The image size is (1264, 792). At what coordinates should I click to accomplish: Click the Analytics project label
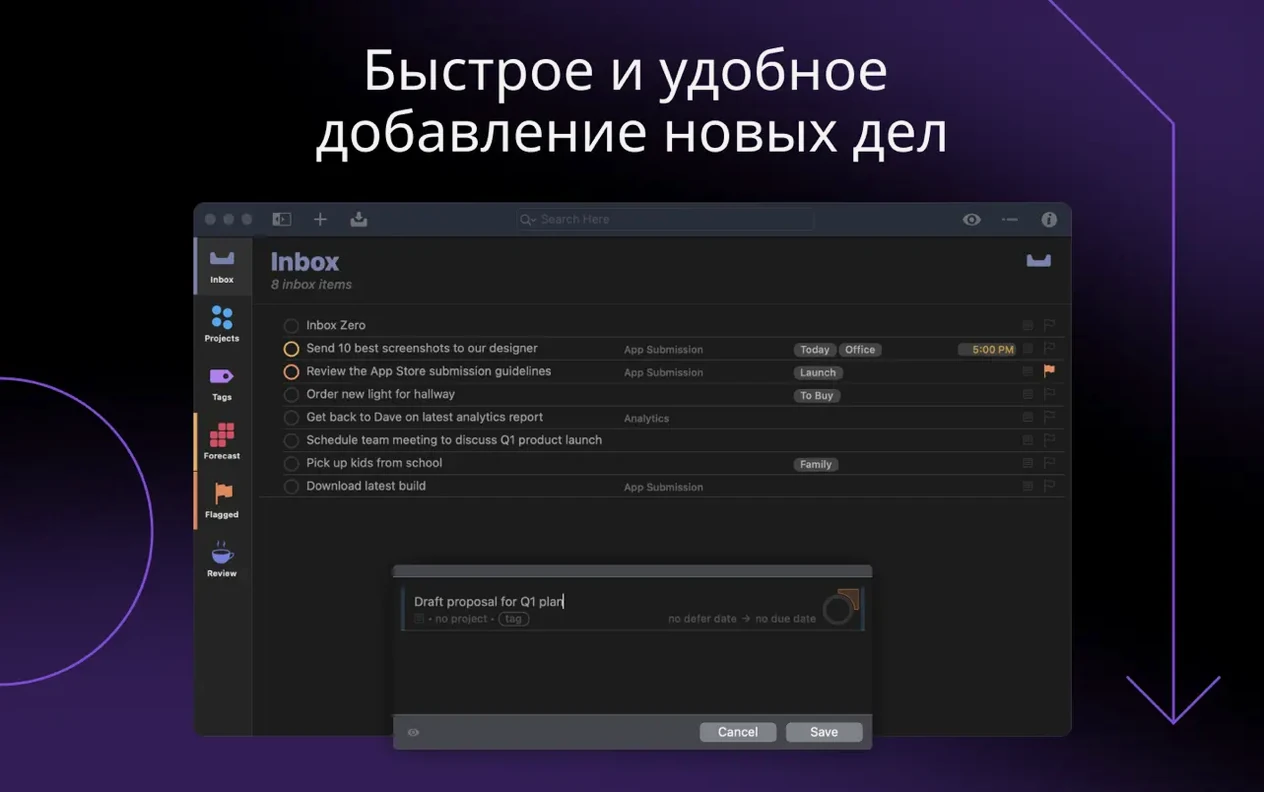pos(647,419)
